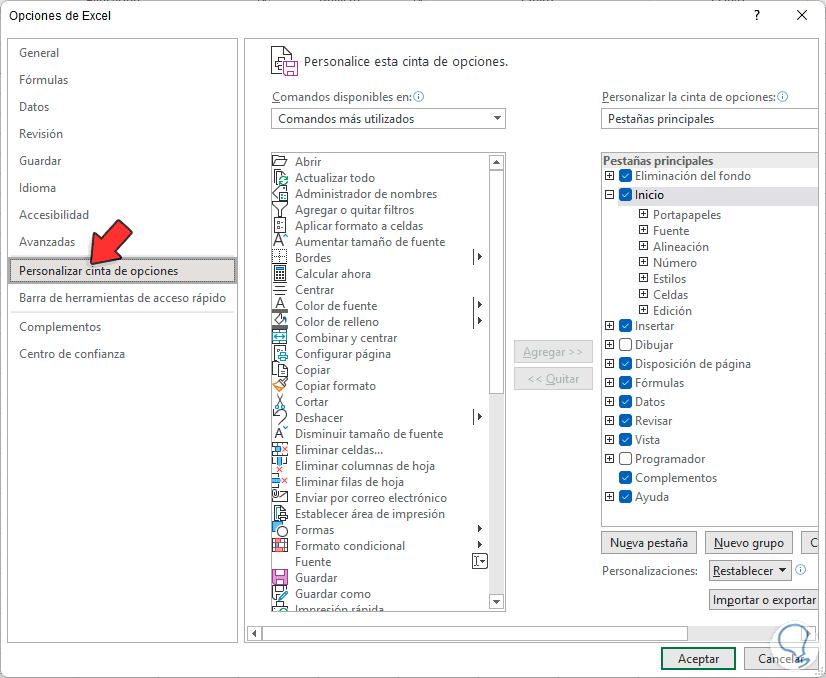Expand the Ayuda tab node

pos(609,496)
